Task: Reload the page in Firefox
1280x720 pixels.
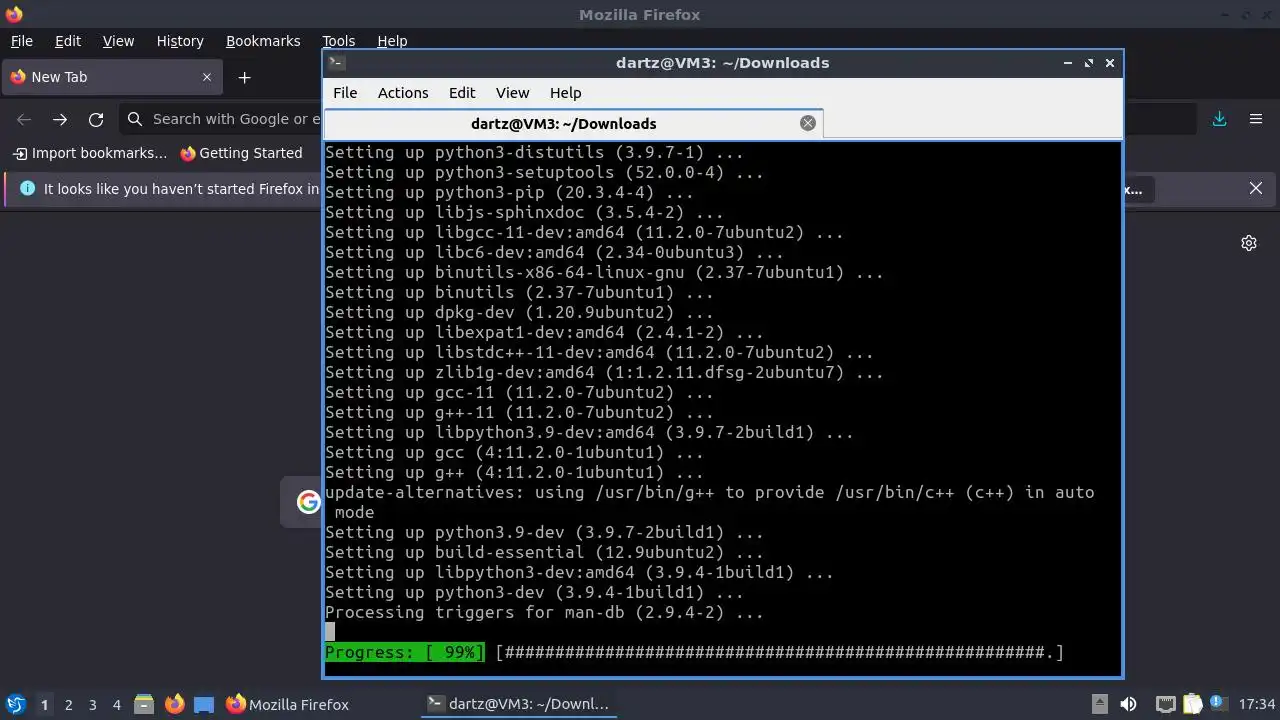Action: [x=96, y=119]
